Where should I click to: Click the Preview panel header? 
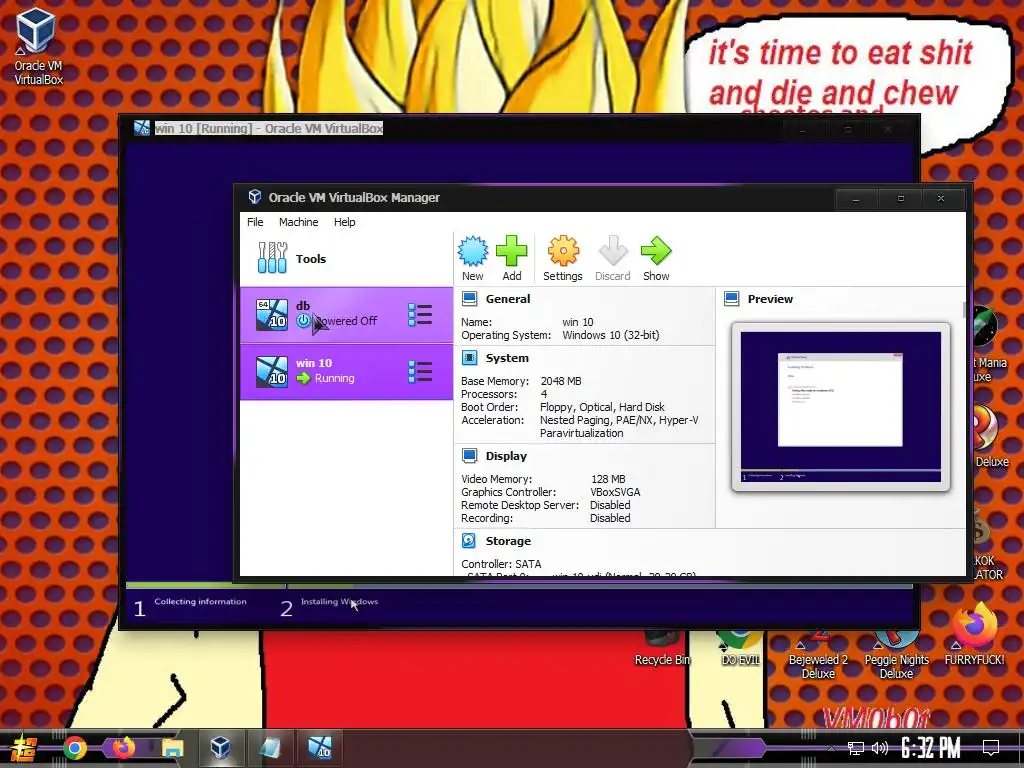[770, 299]
